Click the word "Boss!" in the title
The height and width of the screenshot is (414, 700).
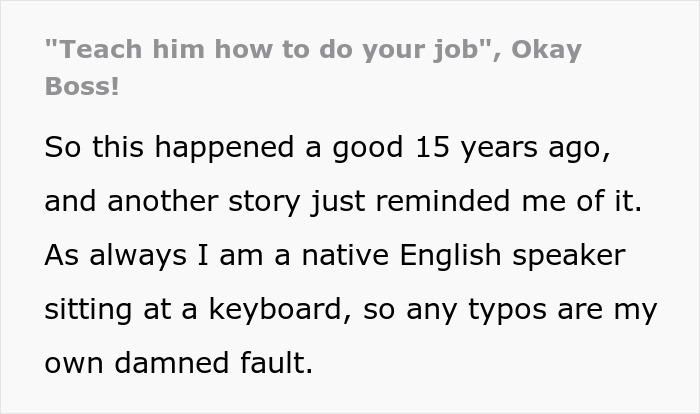(x=82, y=86)
